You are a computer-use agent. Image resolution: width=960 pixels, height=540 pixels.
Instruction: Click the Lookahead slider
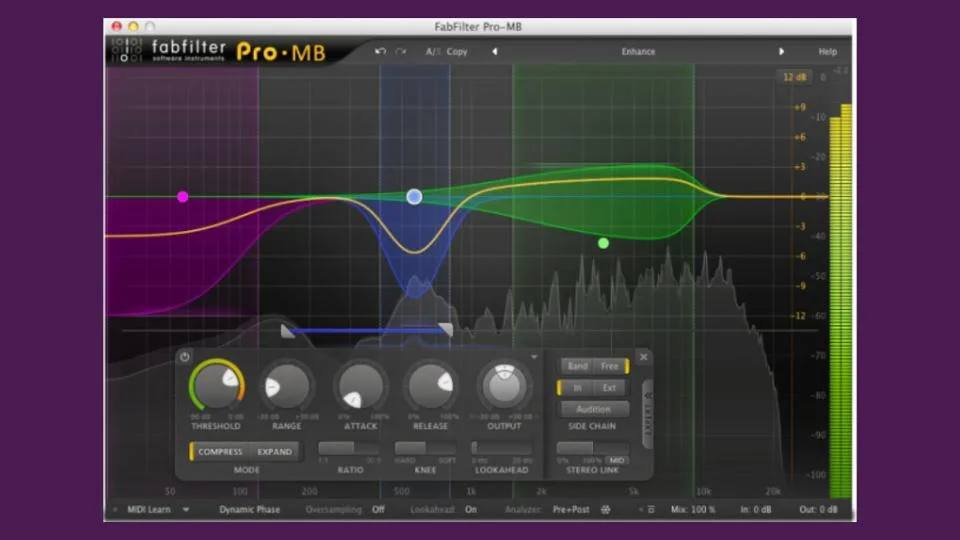pyautogui.click(x=501, y=448)
